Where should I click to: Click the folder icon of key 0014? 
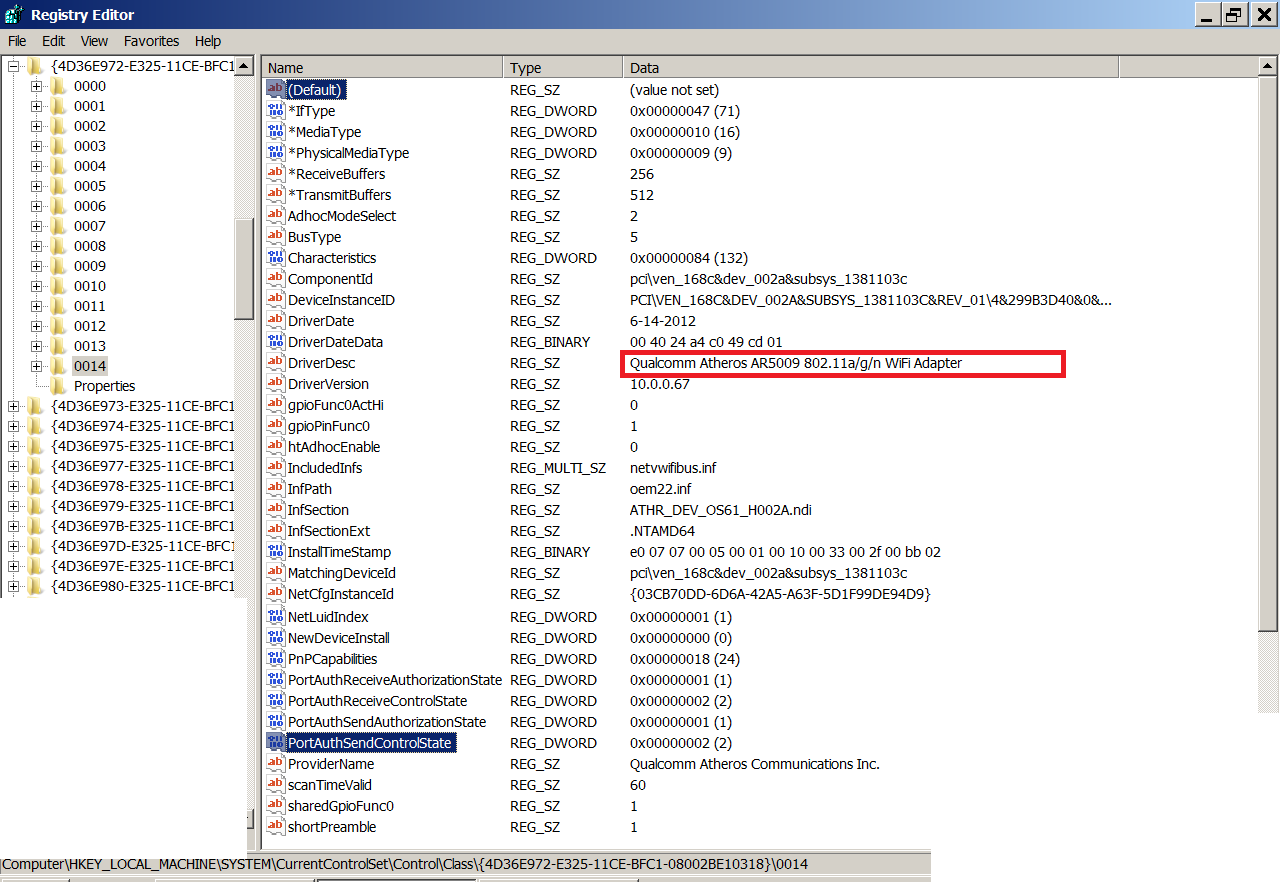pos(59,366)
